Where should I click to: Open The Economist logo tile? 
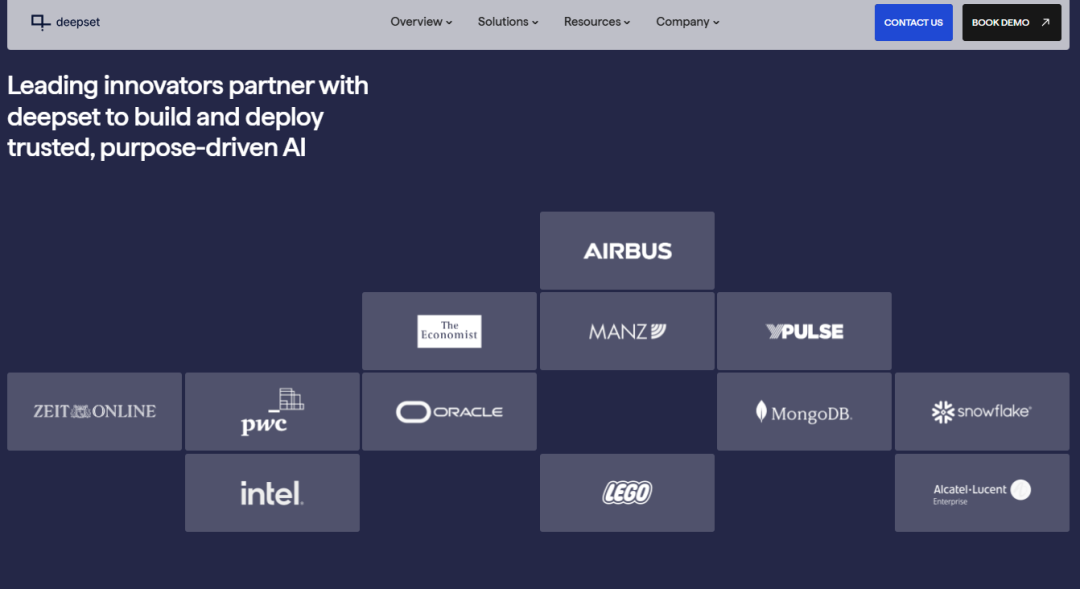pyautogui.click(x=449, y=331)
